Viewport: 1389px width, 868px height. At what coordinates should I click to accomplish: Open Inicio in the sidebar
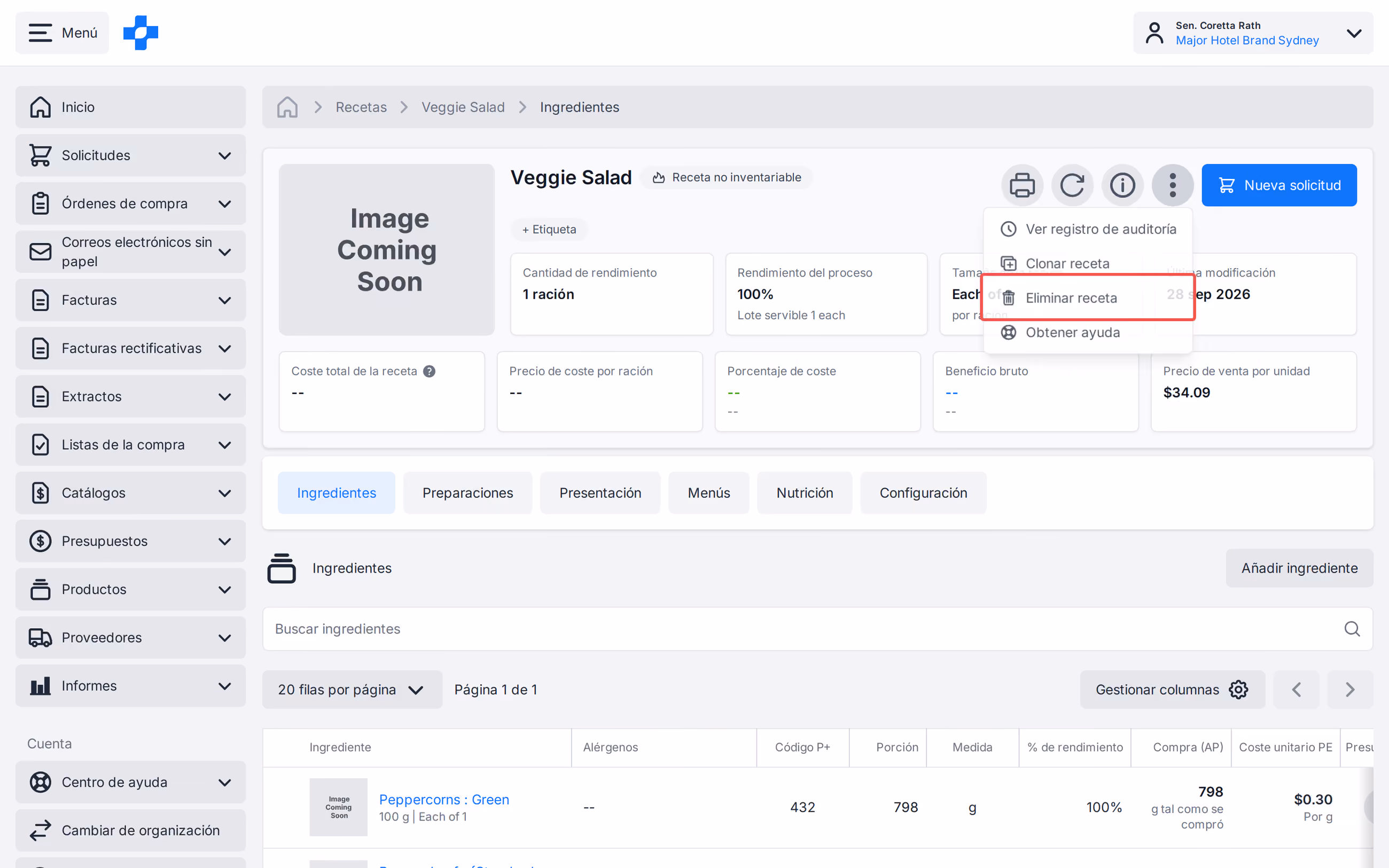click(x=130, y=107)
